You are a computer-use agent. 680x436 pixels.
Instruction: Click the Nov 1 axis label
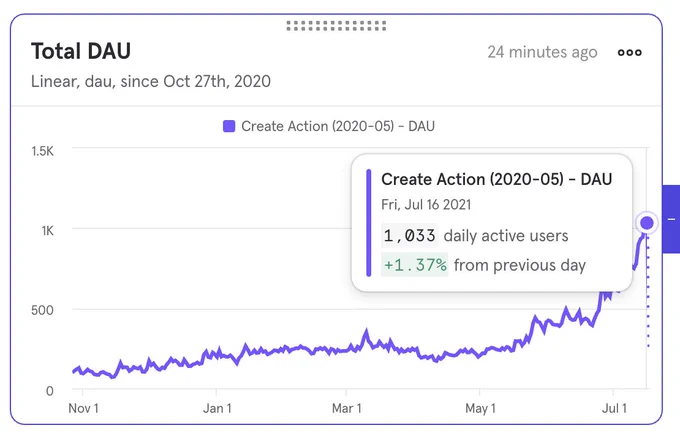tap(83, 408)
